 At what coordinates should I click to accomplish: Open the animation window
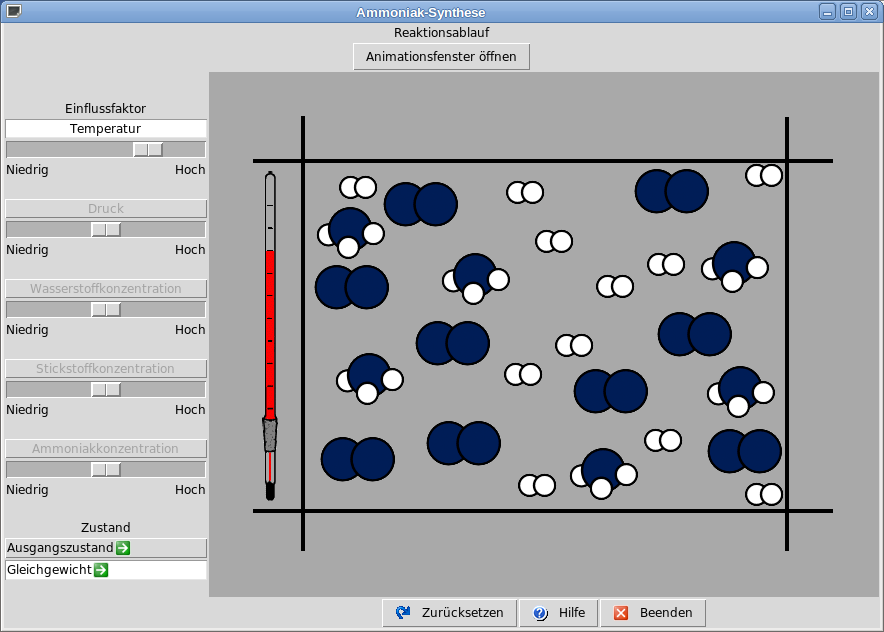441,57
